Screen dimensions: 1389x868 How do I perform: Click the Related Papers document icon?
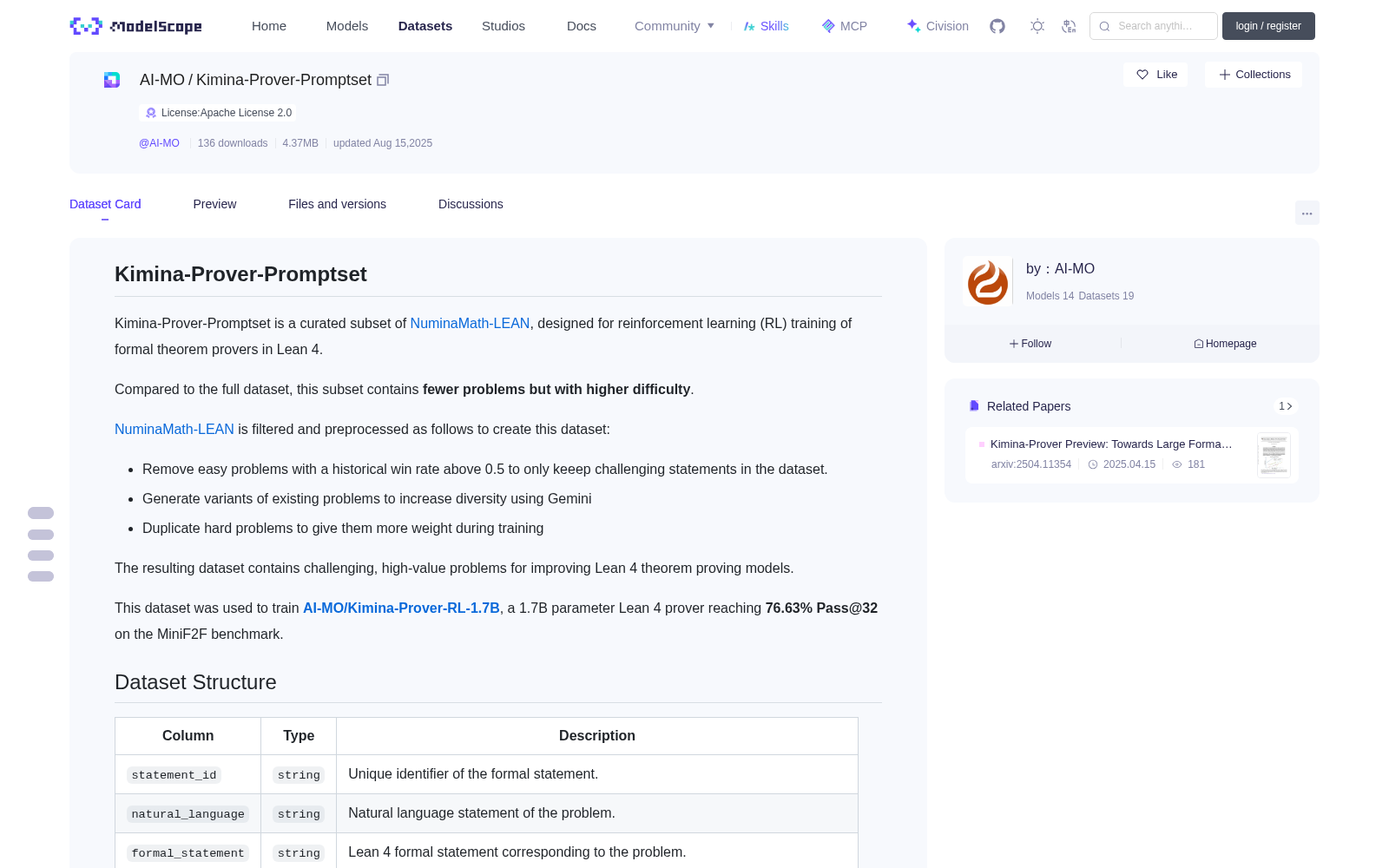pyautogui.click(x=974, y=406)
